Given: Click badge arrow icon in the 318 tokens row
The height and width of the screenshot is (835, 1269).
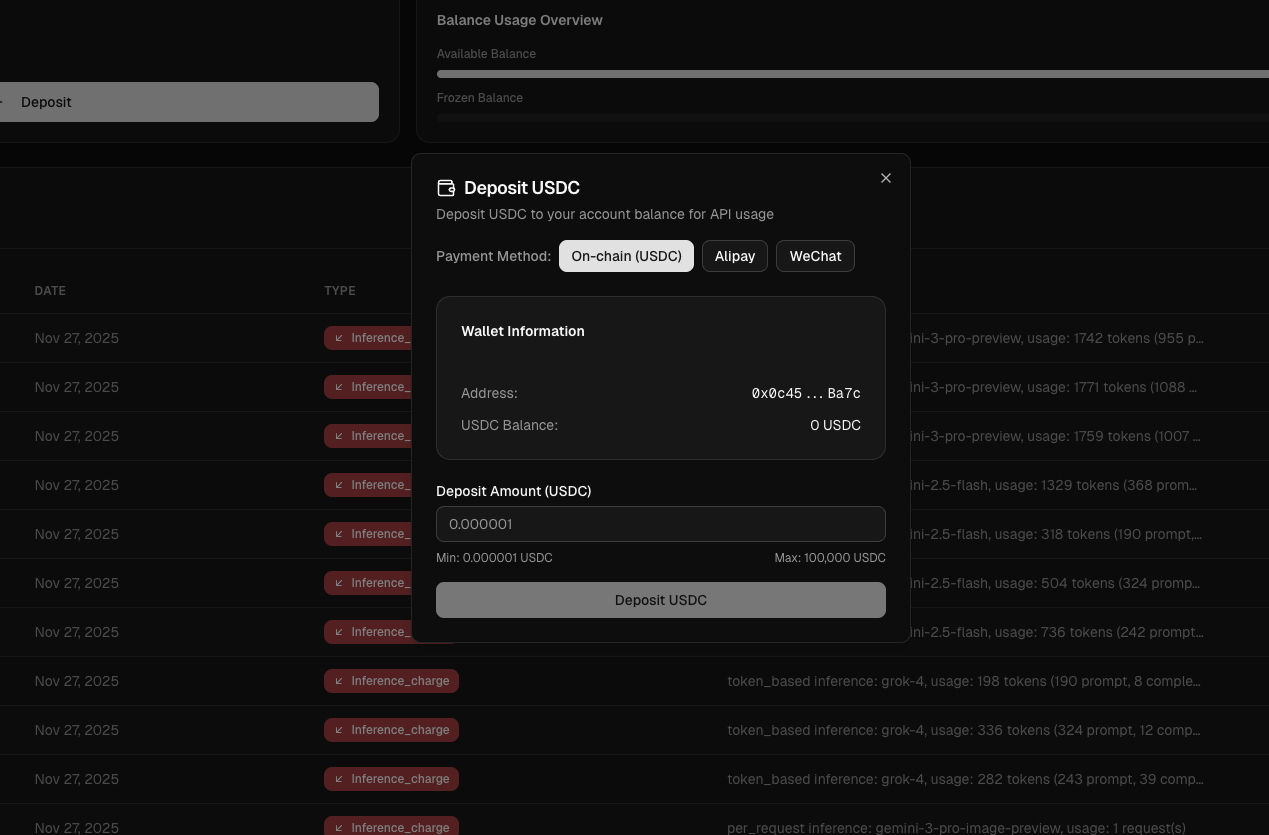Looking at the screenshot, I should (339, 534).
